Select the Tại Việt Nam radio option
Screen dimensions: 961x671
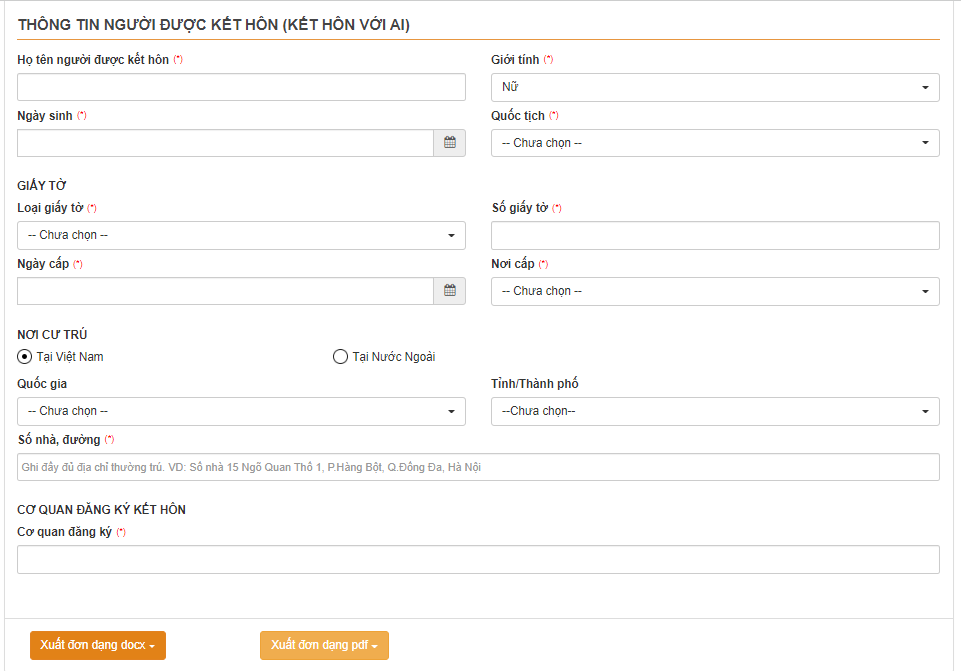coord(25,357)
